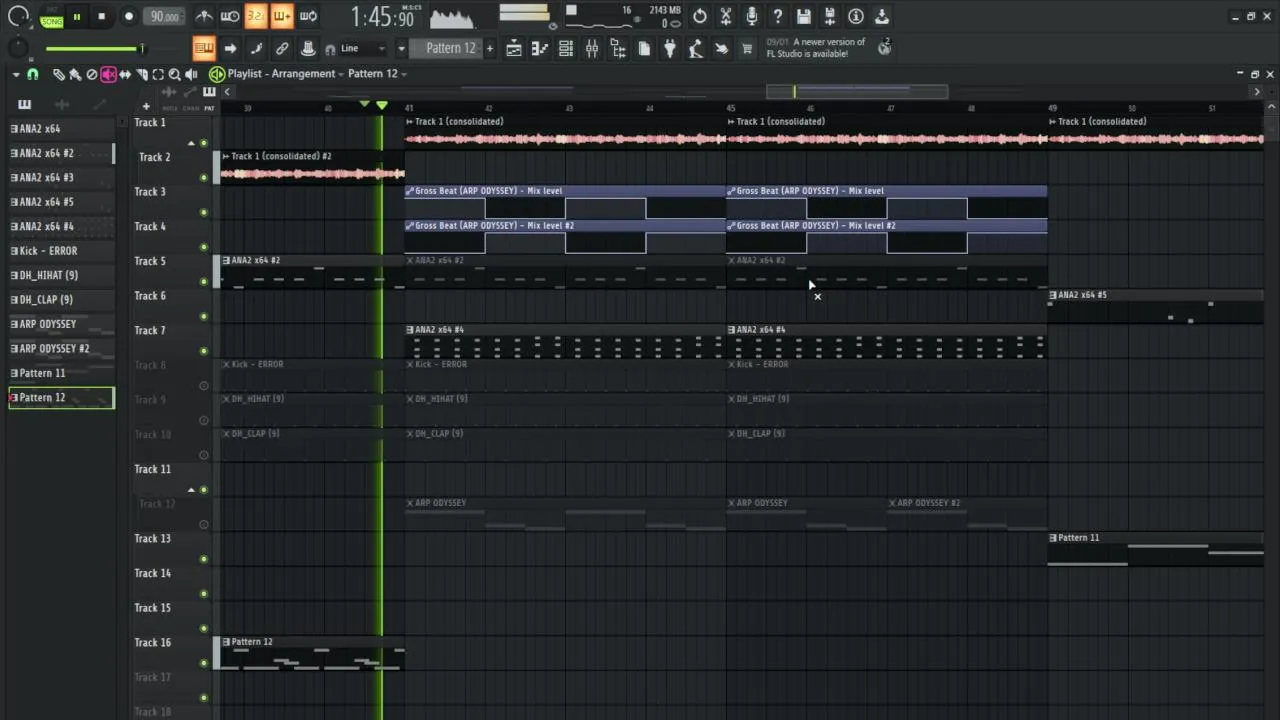1280x720 pixels.
Task: Select the Slip tool in Playlist
Action: pos(125,74)
